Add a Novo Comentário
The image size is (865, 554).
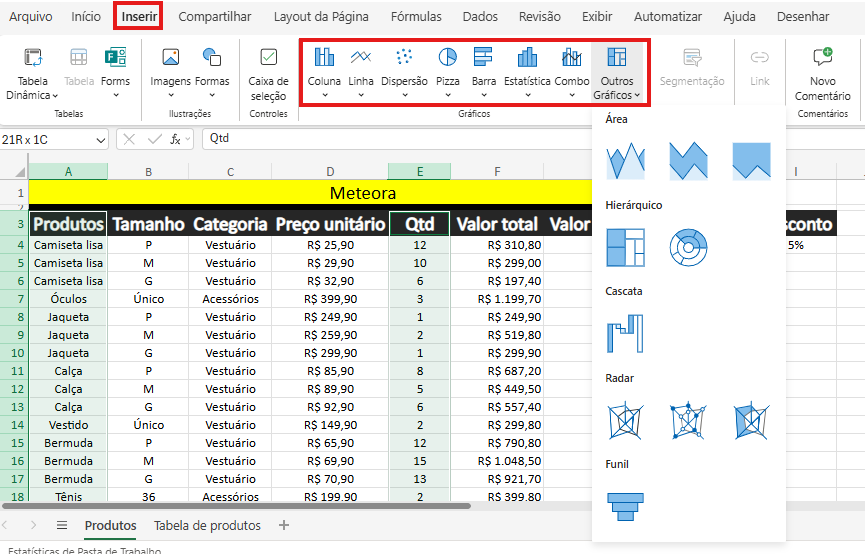[x=823, y=74]
